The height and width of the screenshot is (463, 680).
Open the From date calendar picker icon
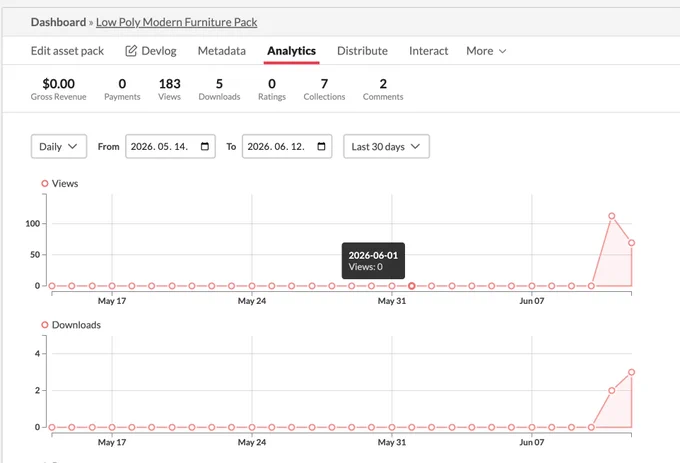(x=205, y=147)
